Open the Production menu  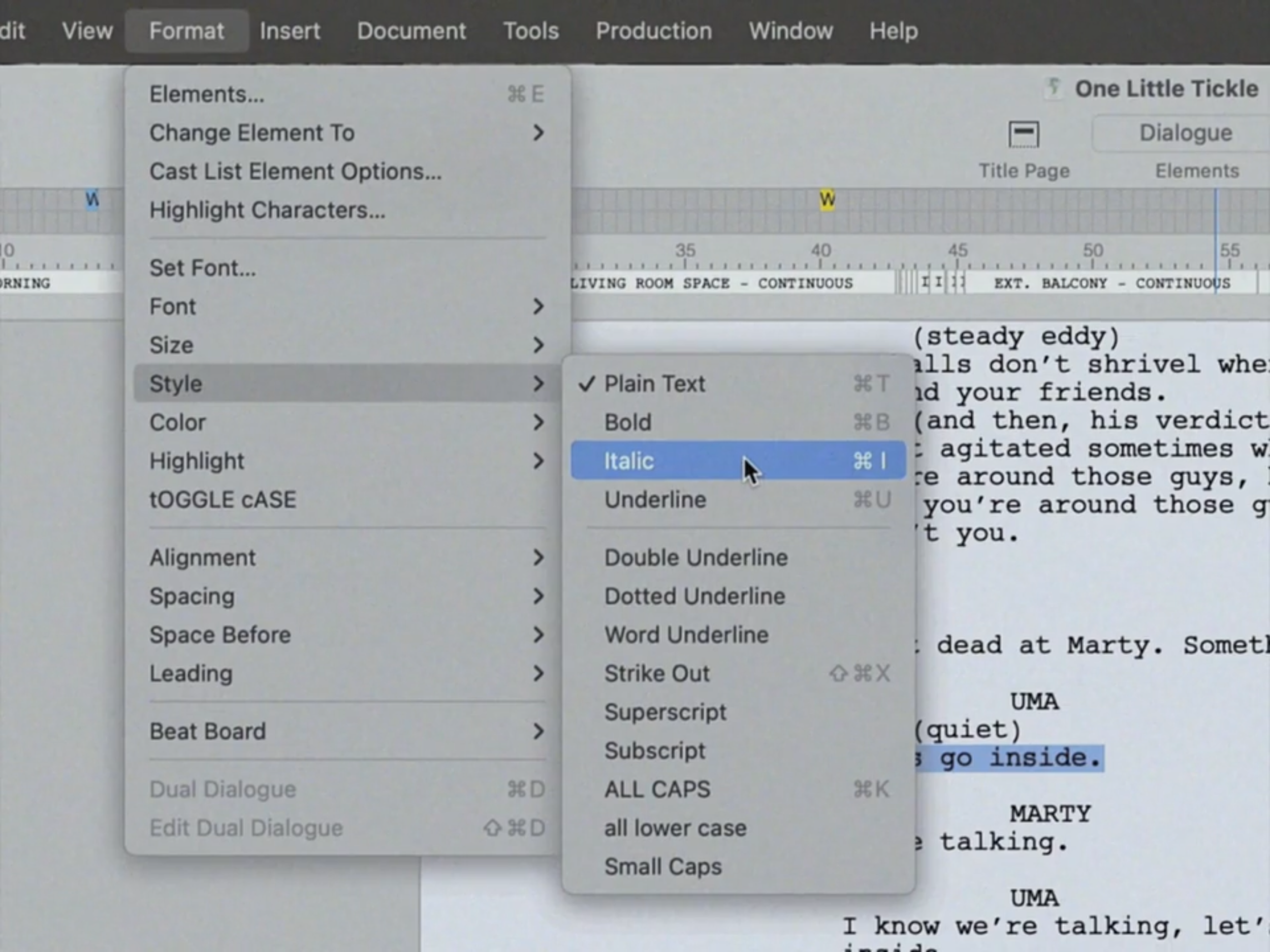(653, 31)
